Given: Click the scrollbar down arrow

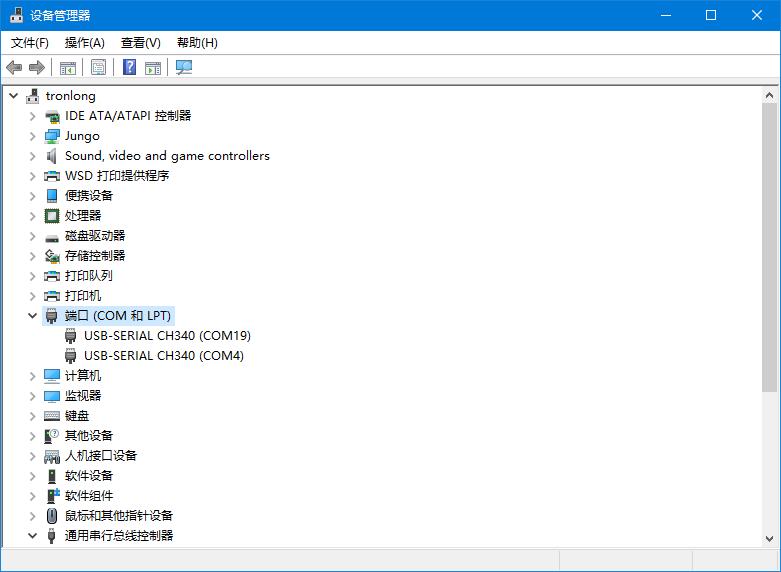Looking at the screenshot, I should (769, 539).
